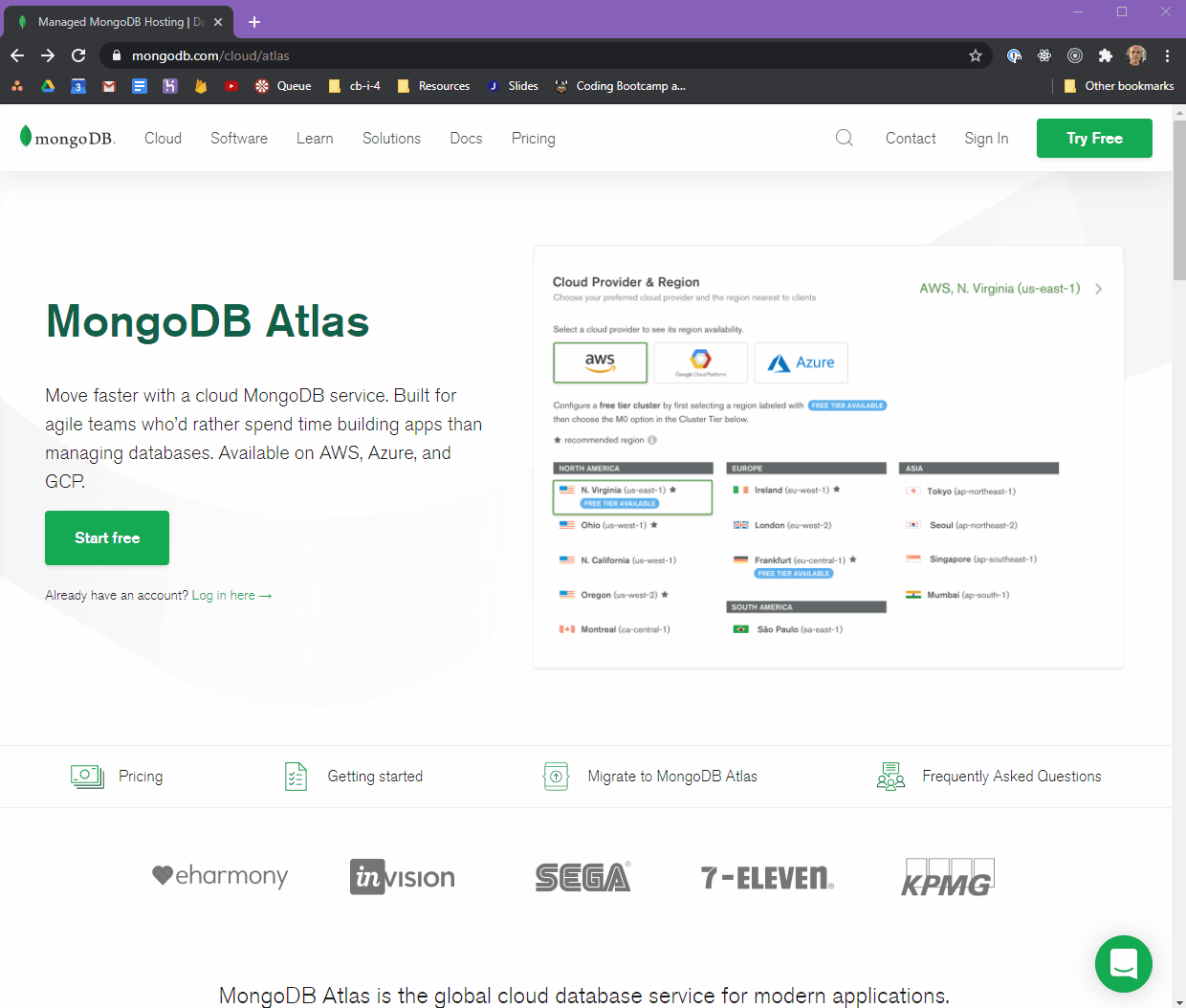Reload the page with refresh icon

click(78, 55)
